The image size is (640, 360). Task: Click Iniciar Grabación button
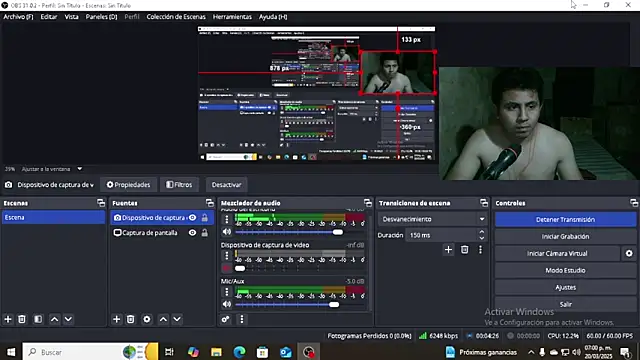[565, 237]
